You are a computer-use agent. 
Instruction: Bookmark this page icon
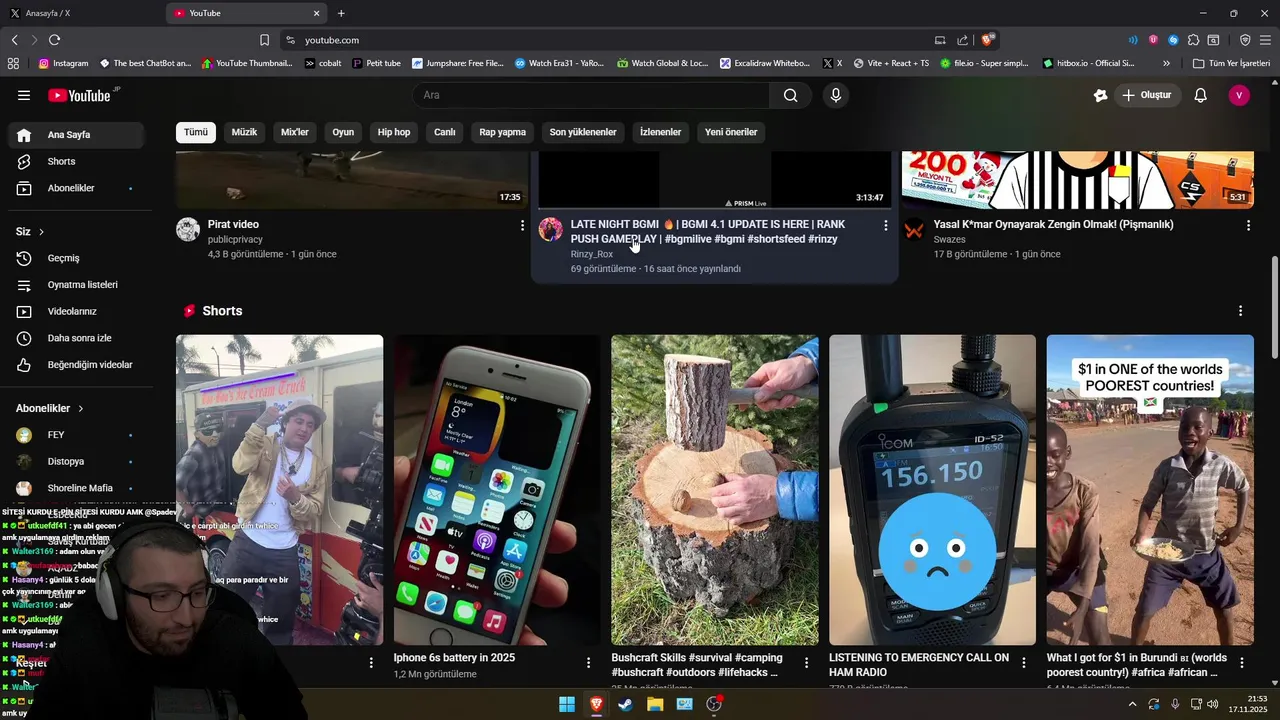[264, 40]
